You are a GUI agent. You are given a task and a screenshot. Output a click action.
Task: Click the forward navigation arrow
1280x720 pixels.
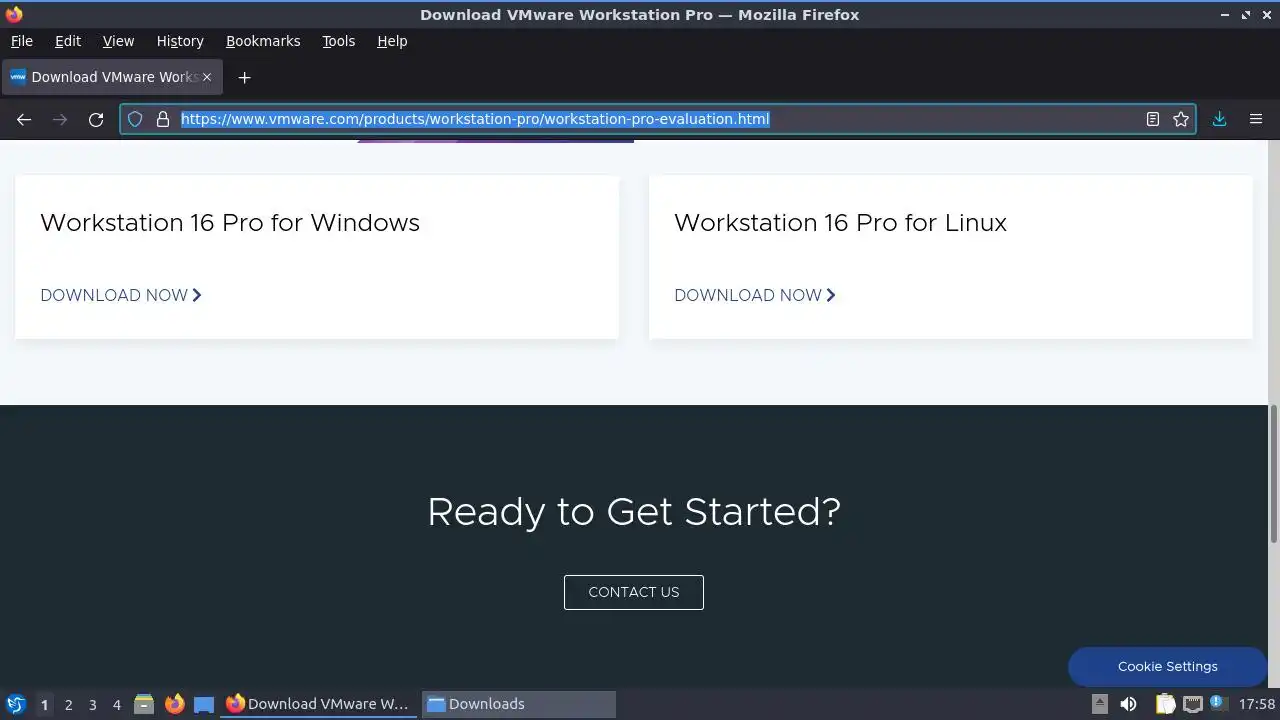(60, 119)
